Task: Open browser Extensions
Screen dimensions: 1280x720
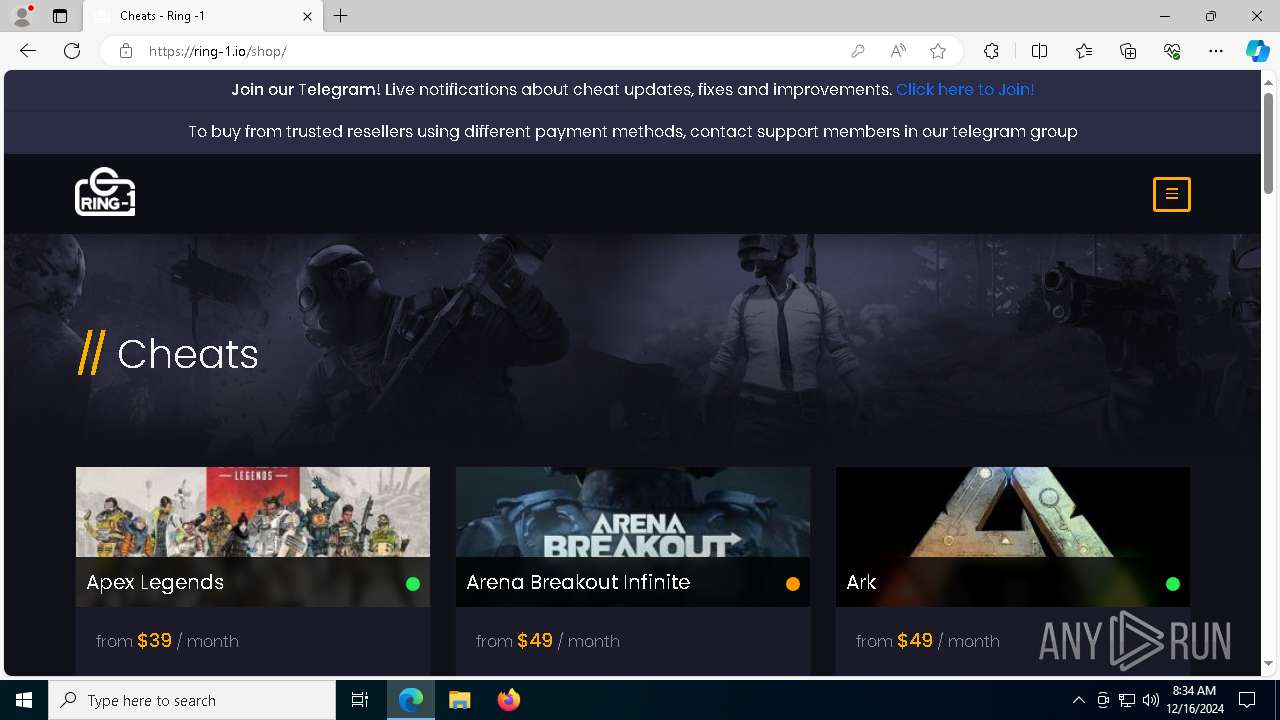Action: coord(991,51)
